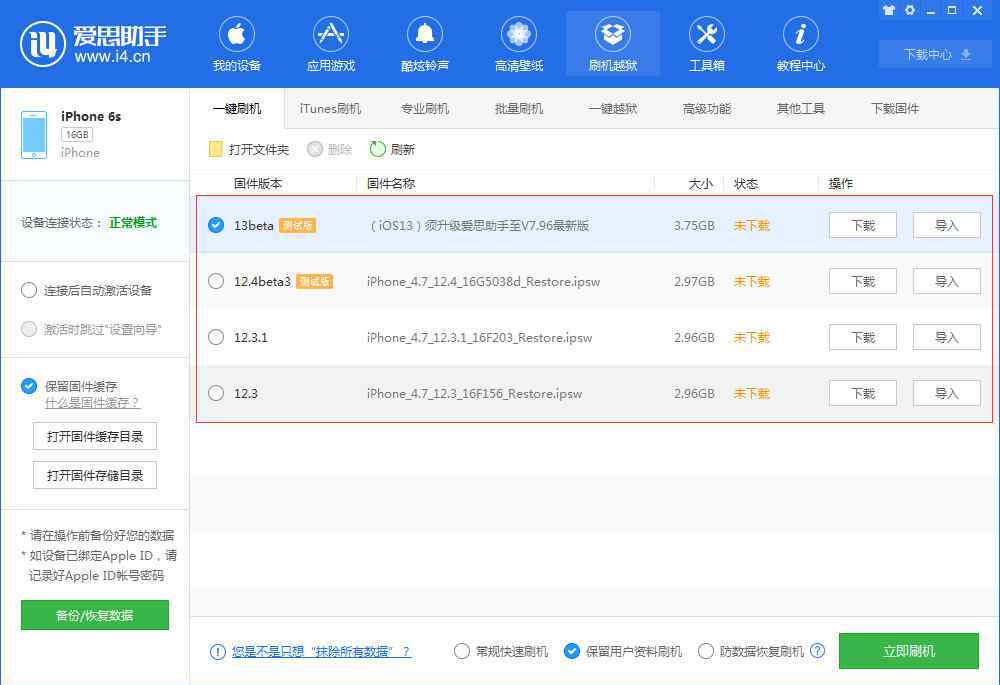The height and width of the screenshot is (685, 1000).
Task: Switch to 一键越狱 tab
Action: tap(613, 108)
